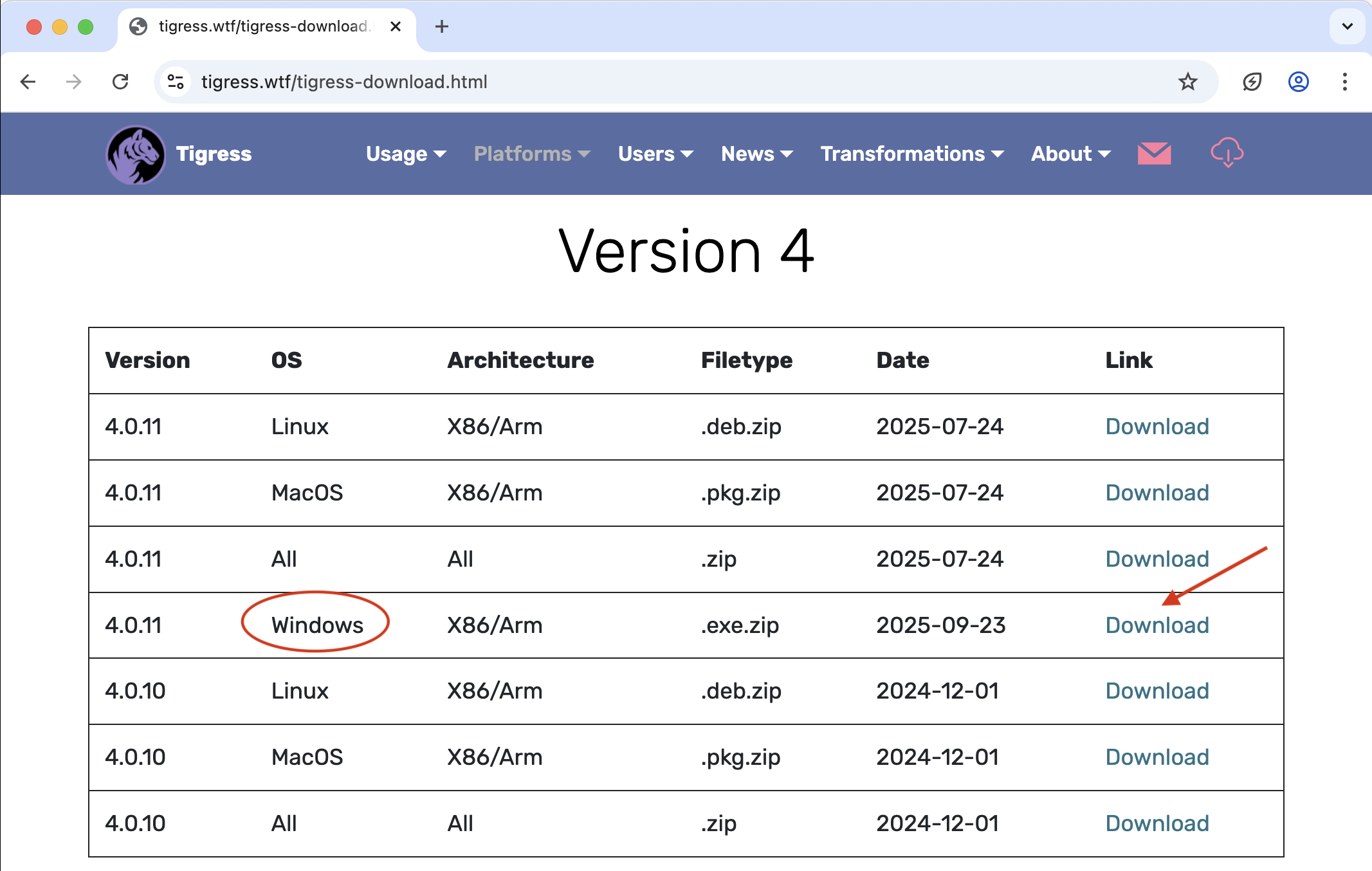Download the Windows 4.0.11 exe.zip
Viewport: 1372px width, 871px height.
(1157, 625)
